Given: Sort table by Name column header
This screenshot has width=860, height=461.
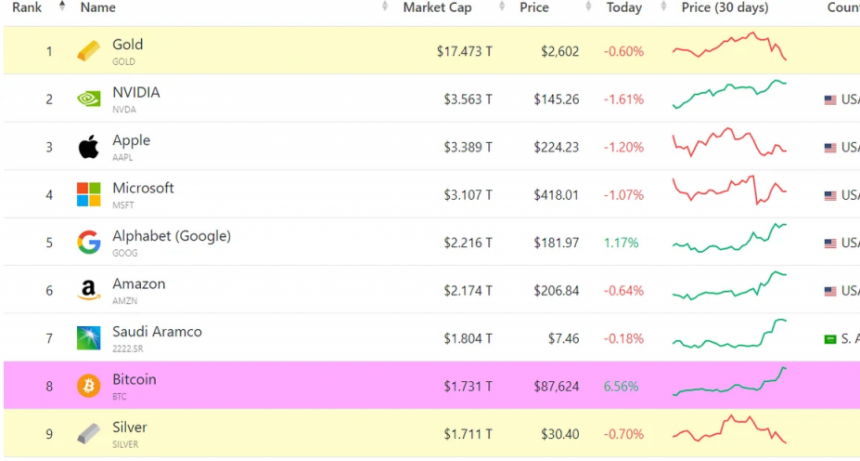Looking at the screenshot, I should [x=98, y=8].
